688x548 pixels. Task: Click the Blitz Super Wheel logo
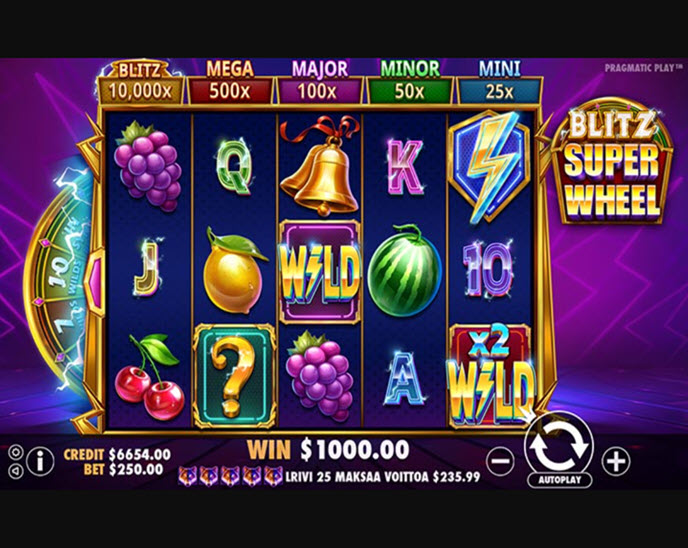tap(611, 162)
